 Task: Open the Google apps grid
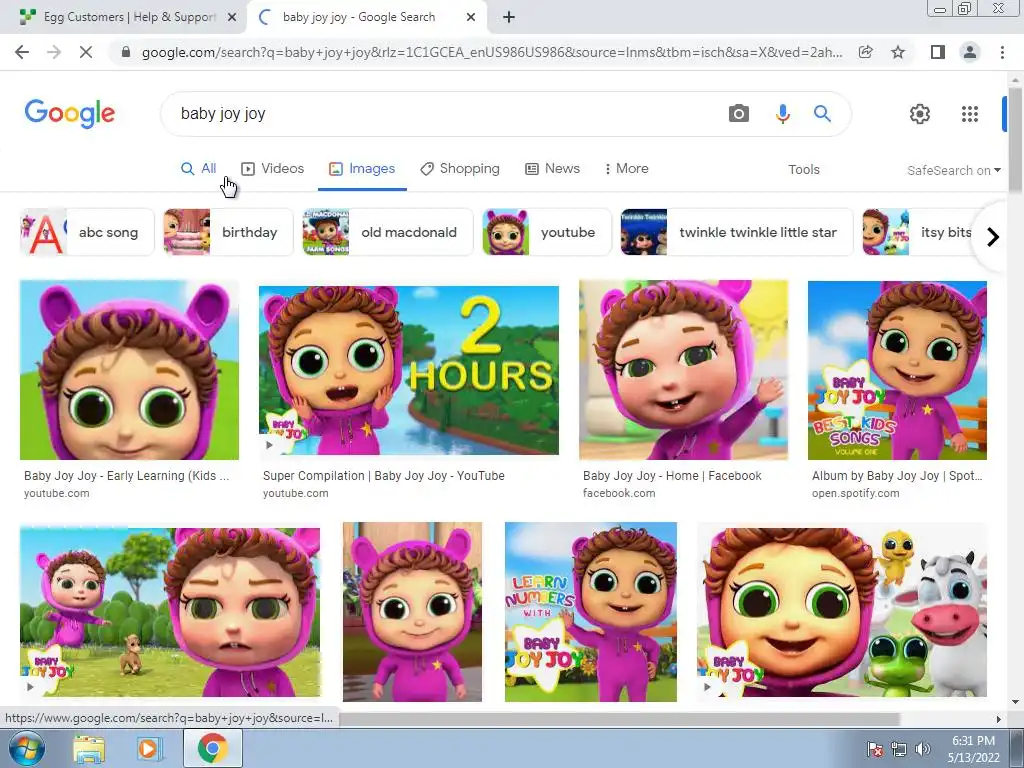tap(970, 114)
